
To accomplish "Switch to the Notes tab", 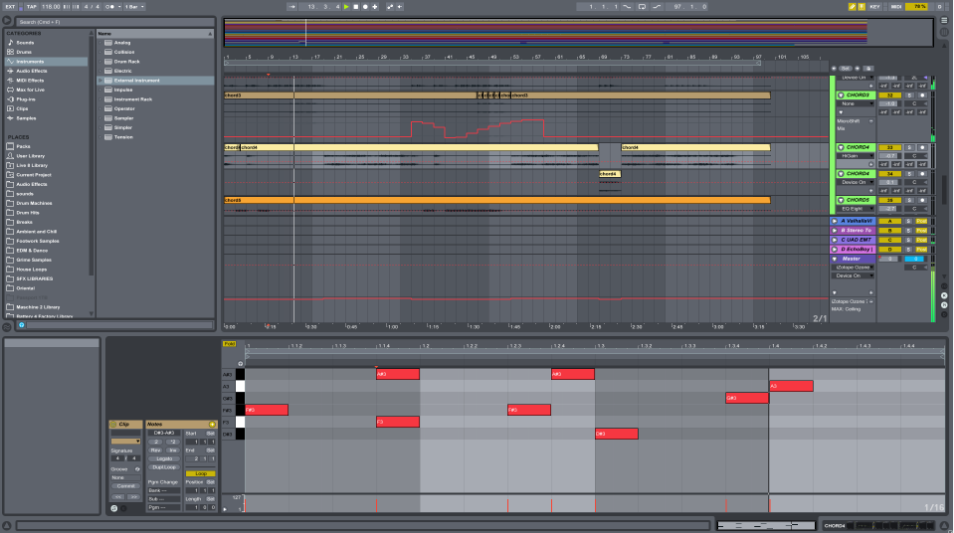I will [x=181, y=425].
